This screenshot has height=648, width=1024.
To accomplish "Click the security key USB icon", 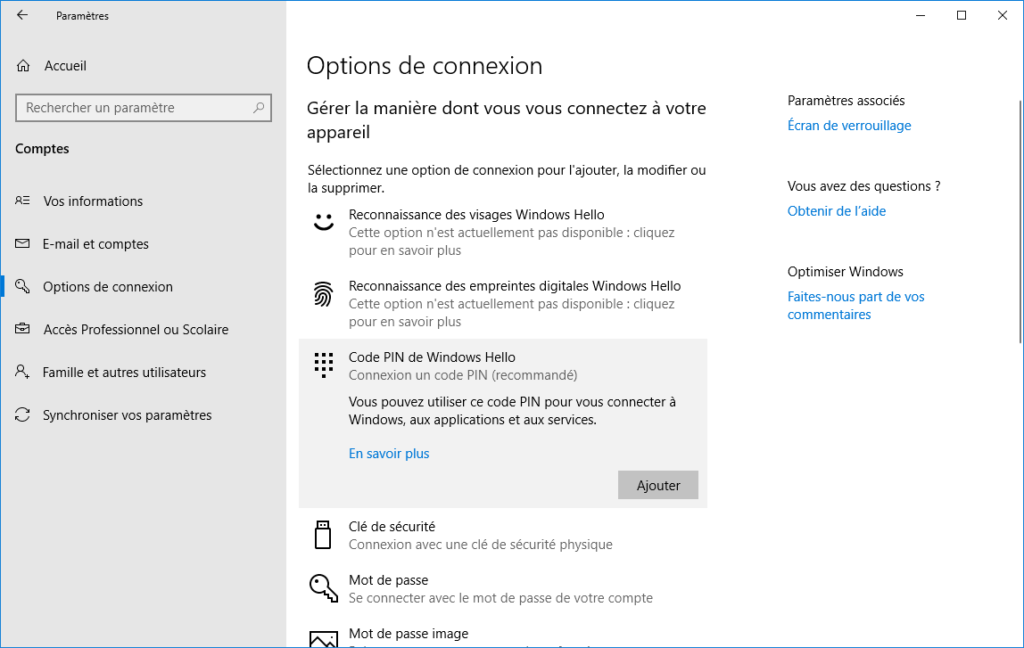I will 323,534.
